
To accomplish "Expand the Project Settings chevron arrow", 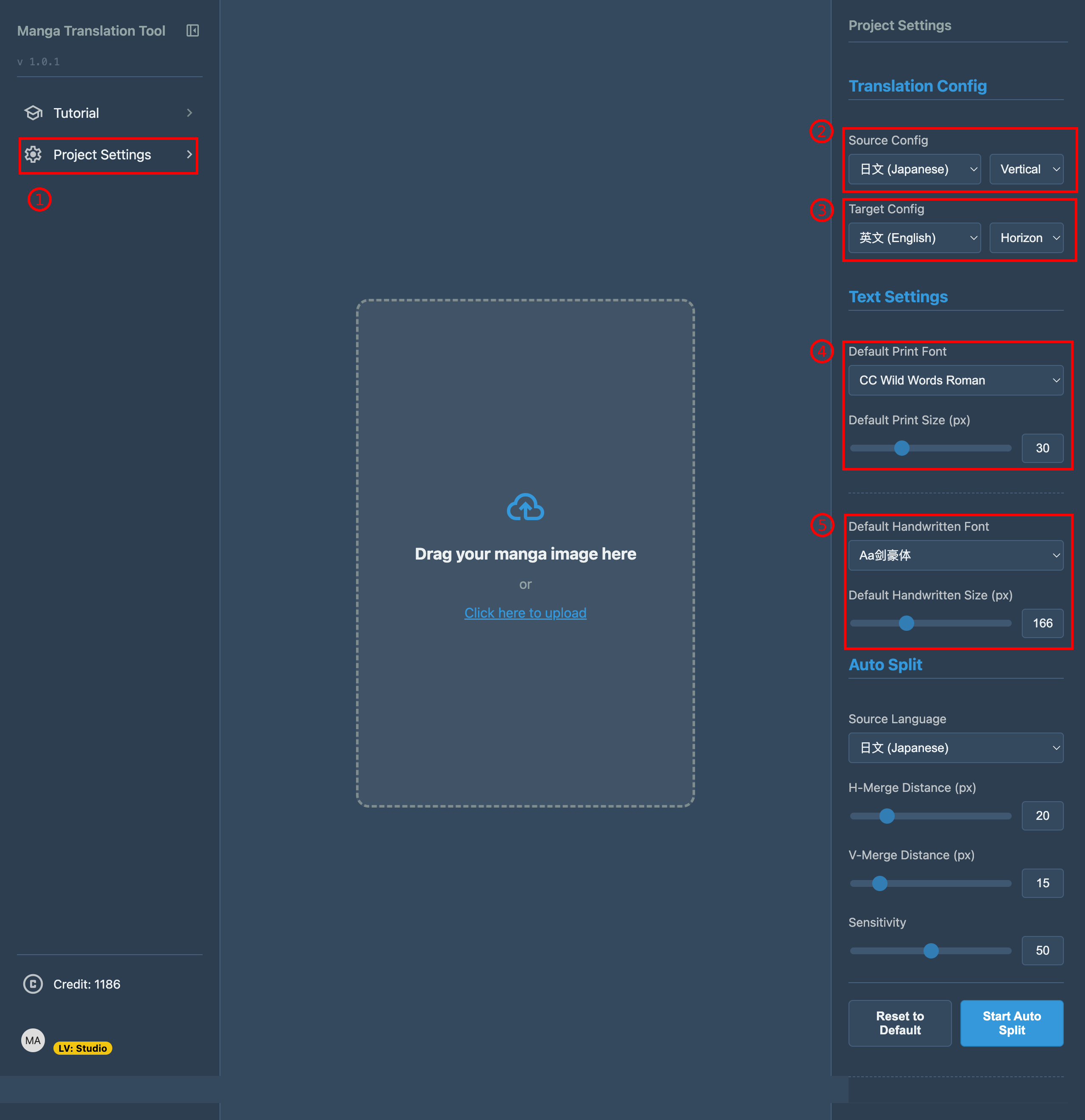I will point(190,154).
